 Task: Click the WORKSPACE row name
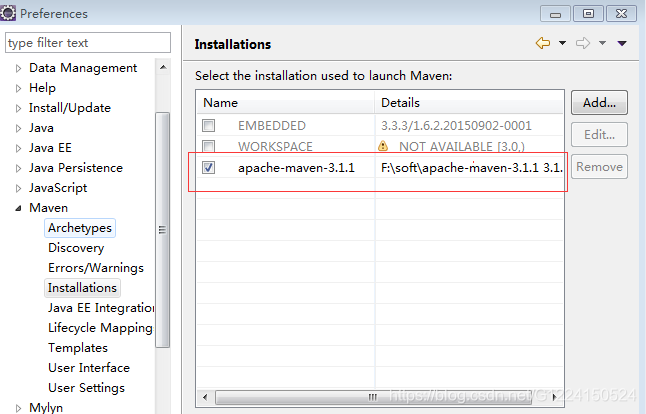[275, 146]
